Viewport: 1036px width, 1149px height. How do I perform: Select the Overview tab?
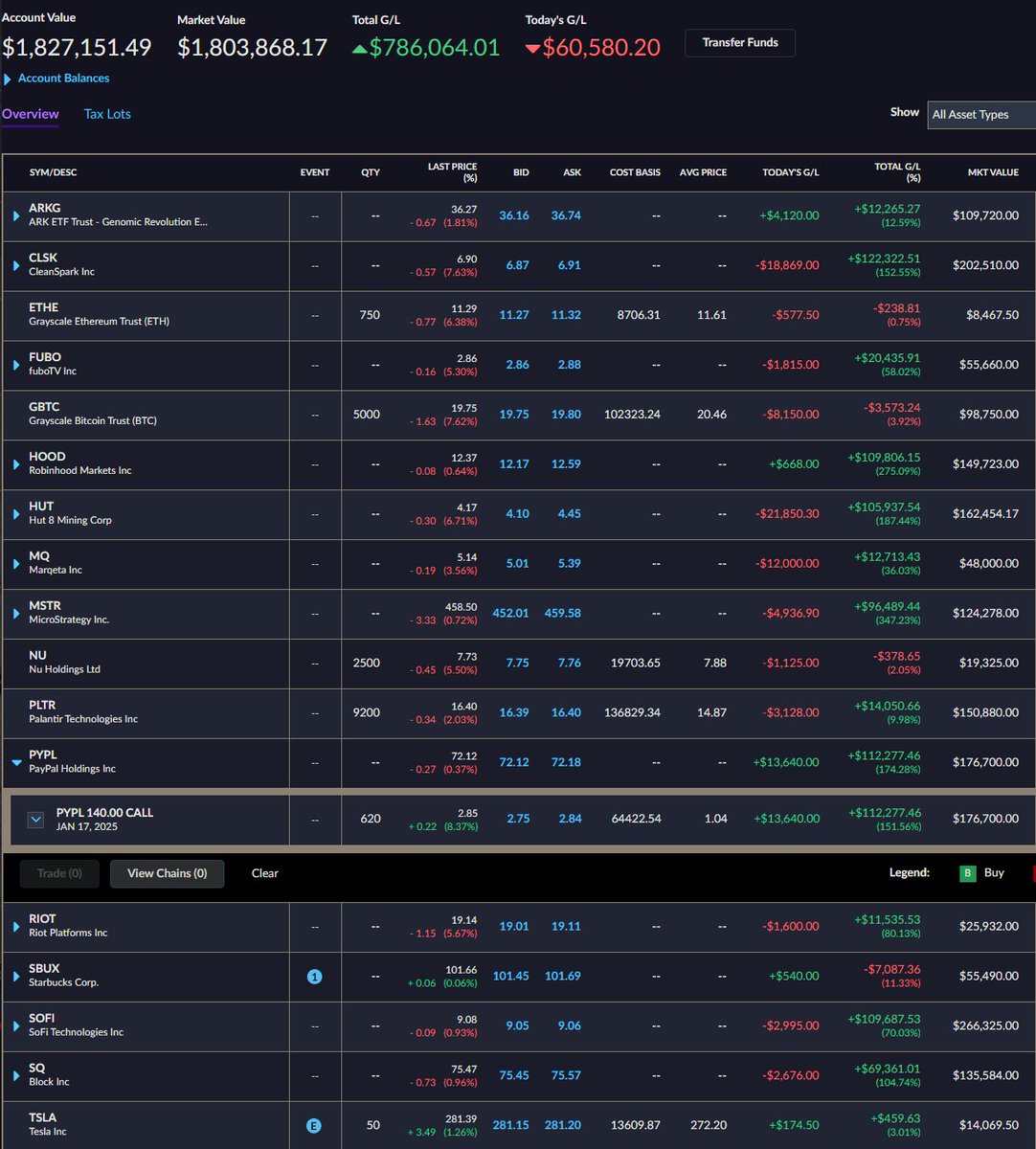click(30, 113)
